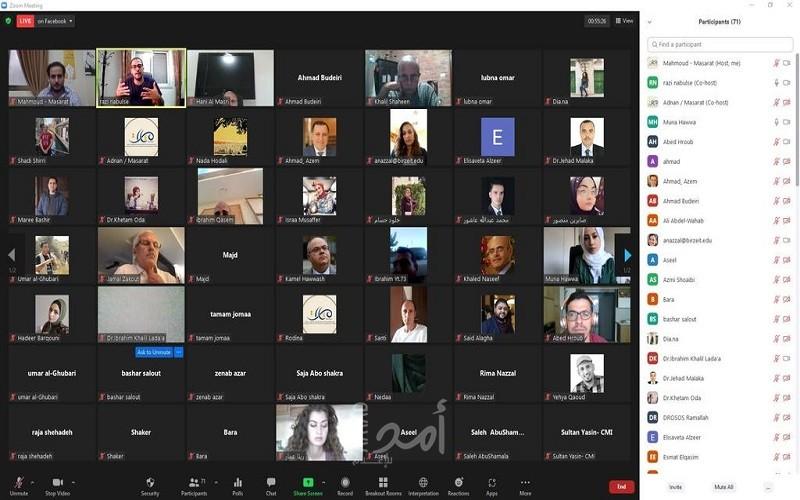Screen dimensions: 800x500
Task: Toggle muted mic icon for Aseel row
Action: [776, 260]
